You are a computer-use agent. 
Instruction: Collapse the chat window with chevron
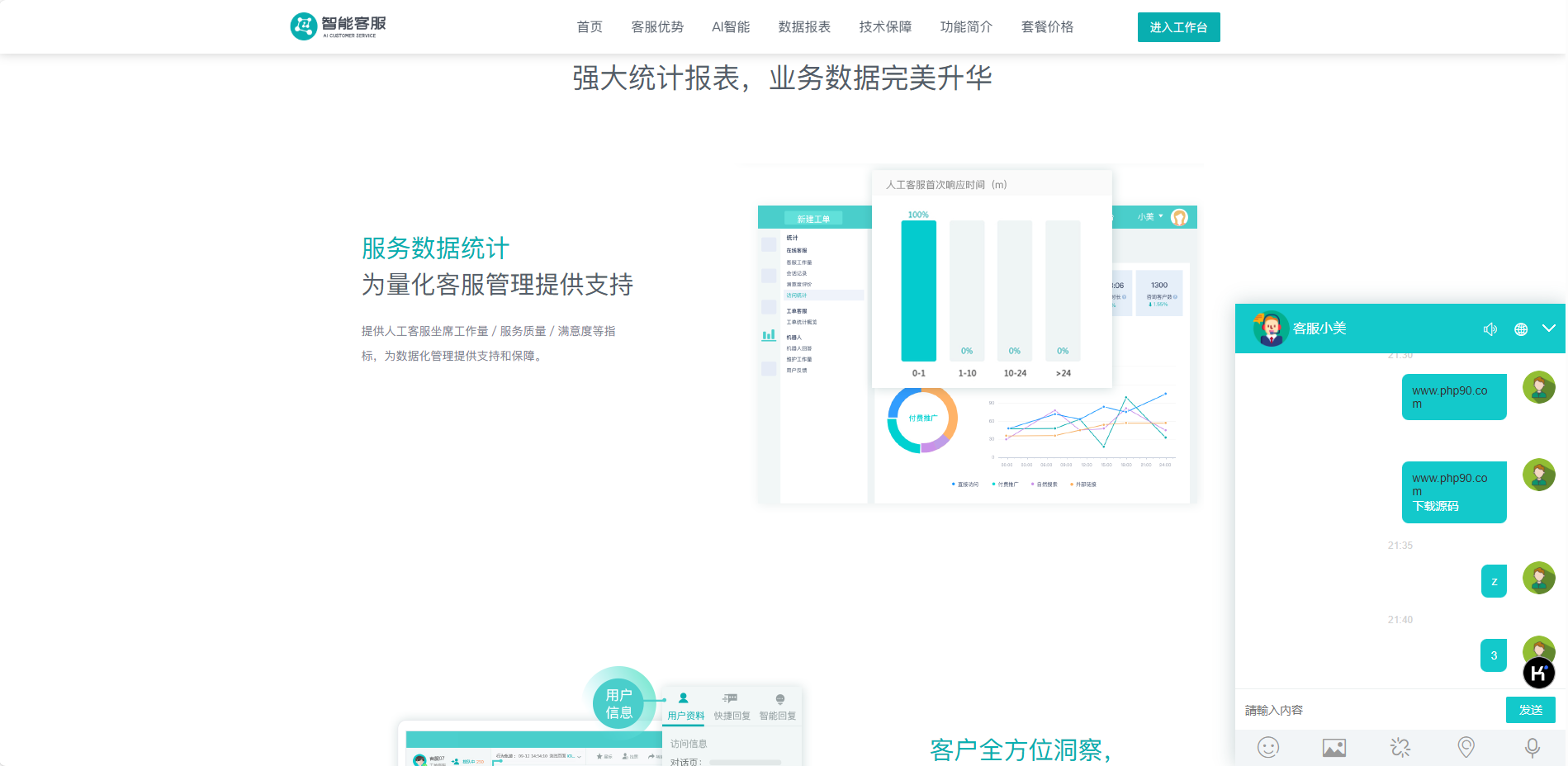tap(1548, 329)
